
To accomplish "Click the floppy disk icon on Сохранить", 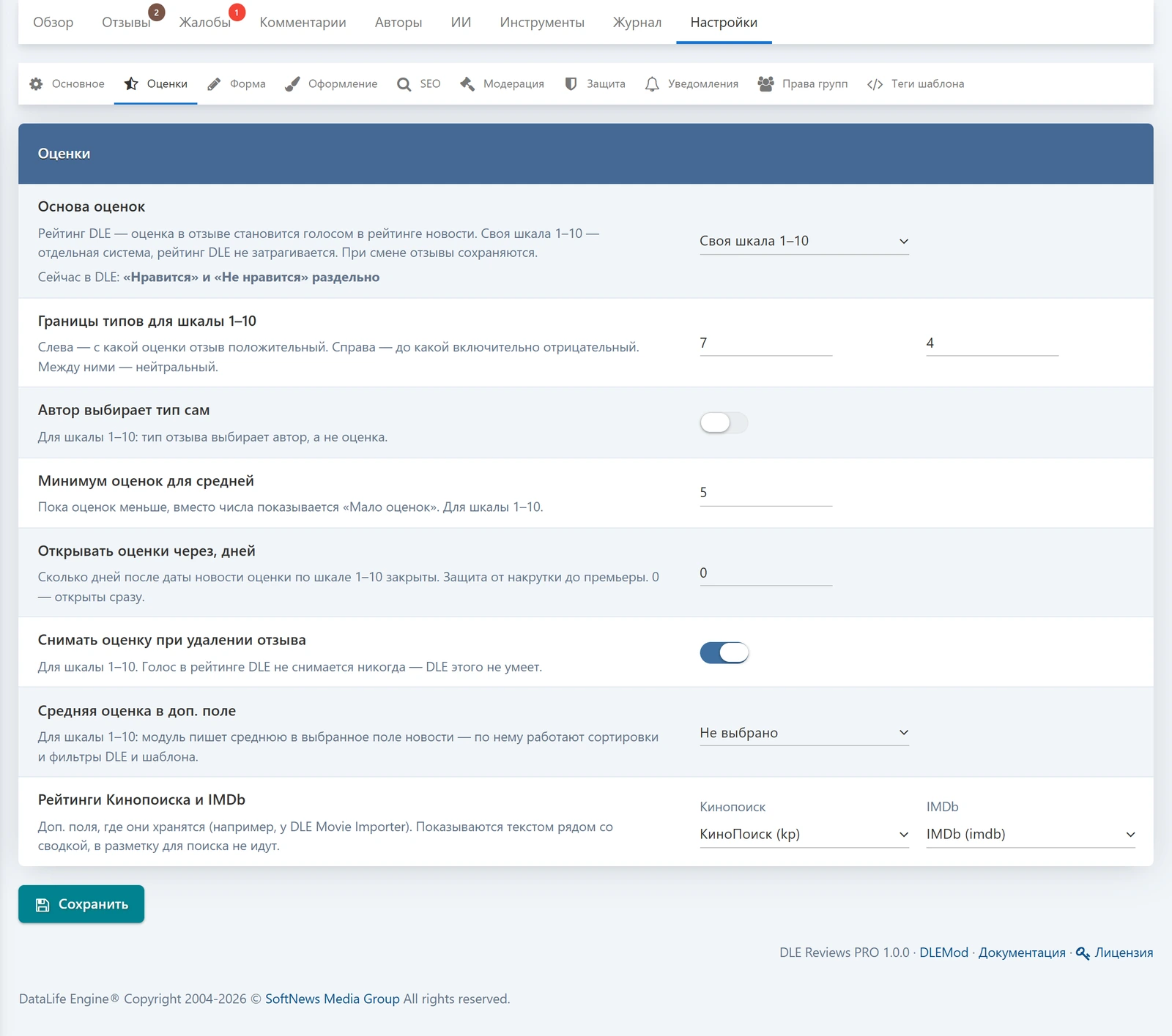I will tap(42, 905).
